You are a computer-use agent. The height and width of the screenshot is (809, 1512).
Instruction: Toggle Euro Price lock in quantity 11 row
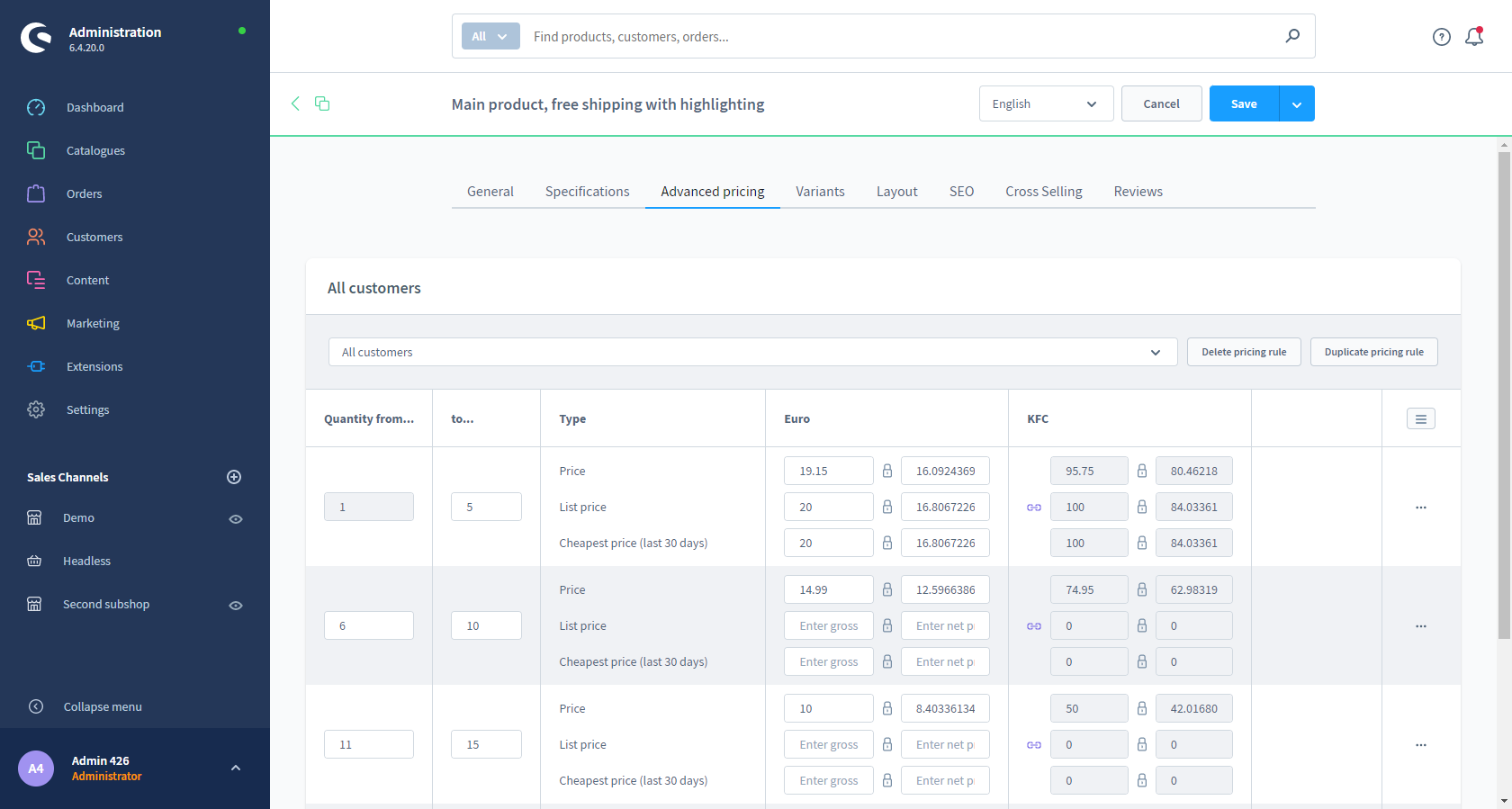tap(887, 708)
